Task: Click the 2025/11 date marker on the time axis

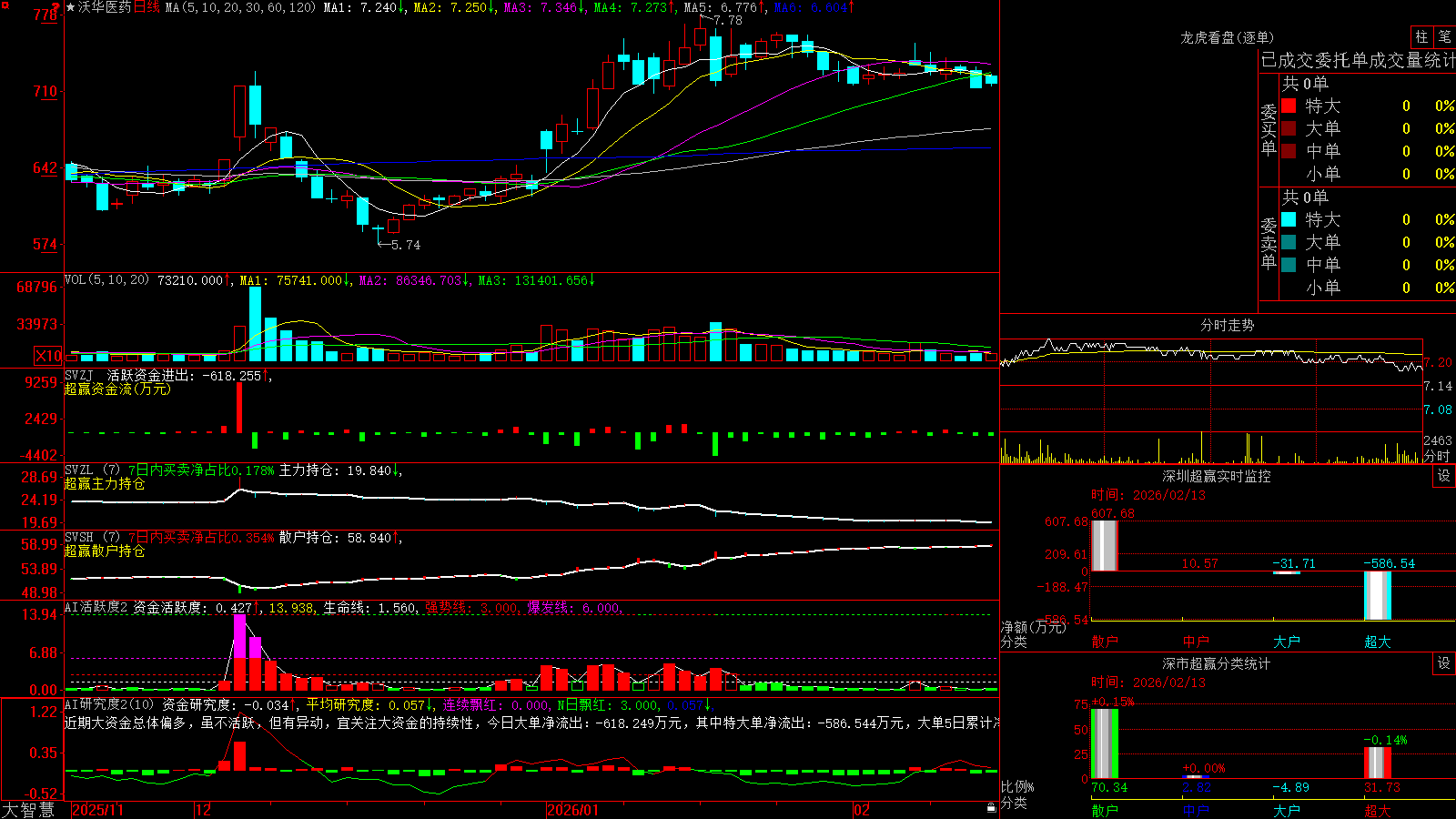Action: pos(97,810)
